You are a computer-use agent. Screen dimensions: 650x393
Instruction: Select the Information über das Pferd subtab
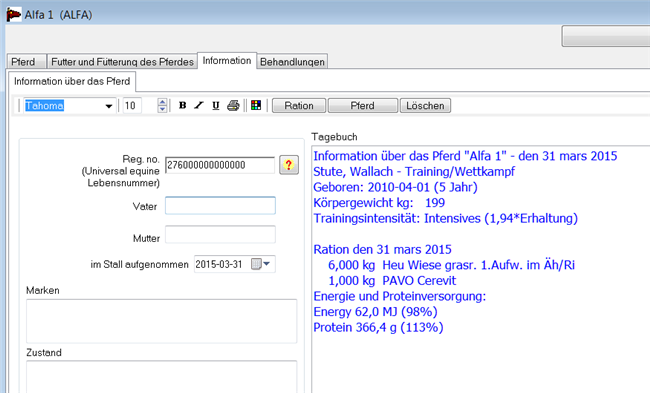[x=72, y=81]
